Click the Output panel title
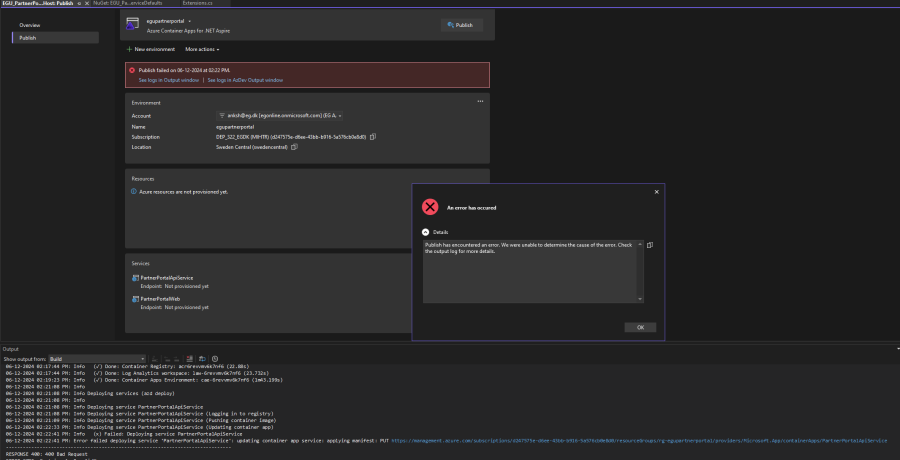Viewport: 900px width, 460px height. point(10,349)
